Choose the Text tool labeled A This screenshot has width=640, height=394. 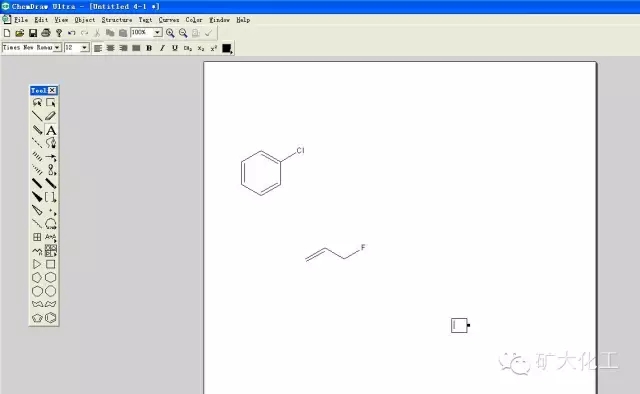[51, 130]
